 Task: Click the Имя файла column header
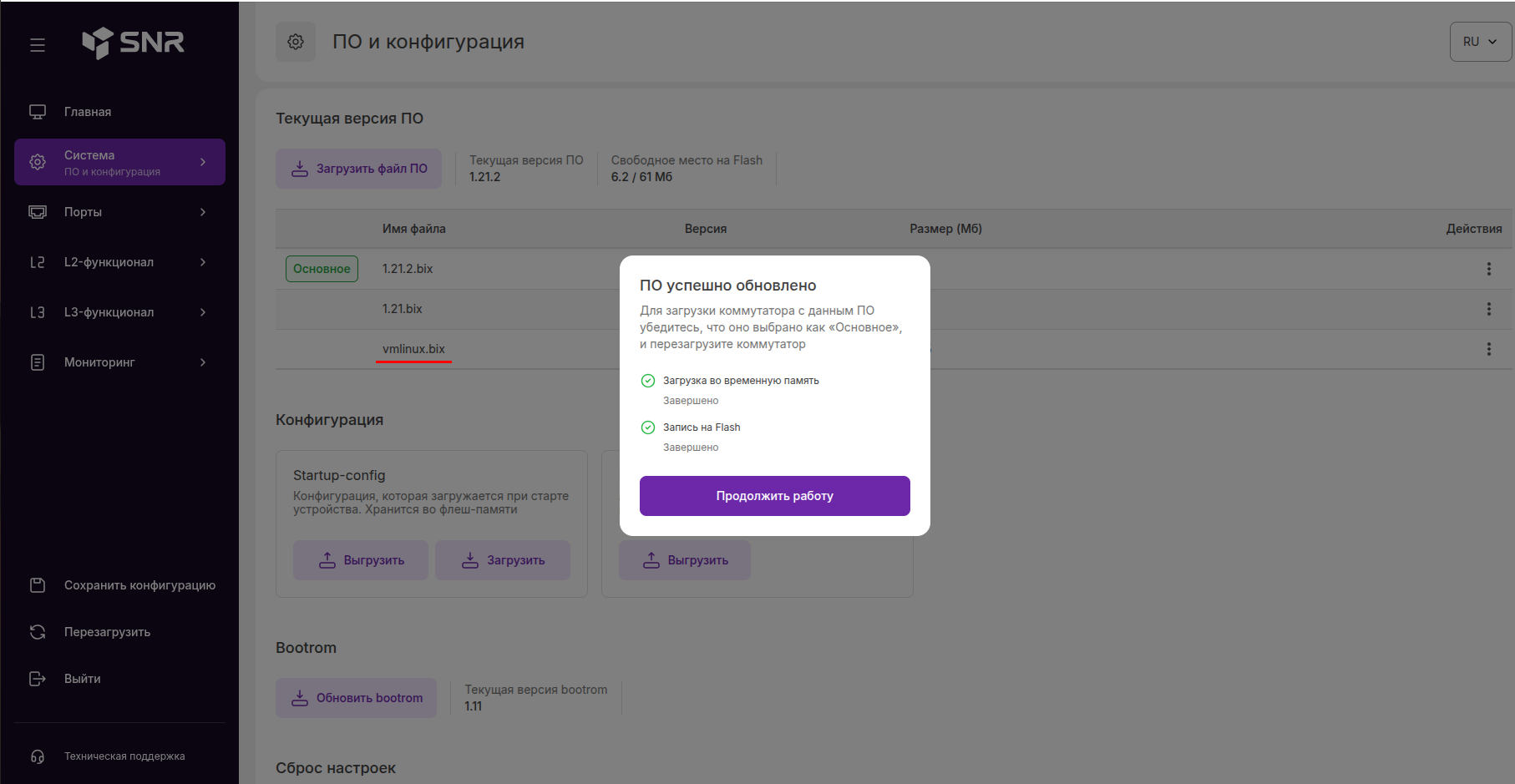pyautogui.click(x=414, y=229)
